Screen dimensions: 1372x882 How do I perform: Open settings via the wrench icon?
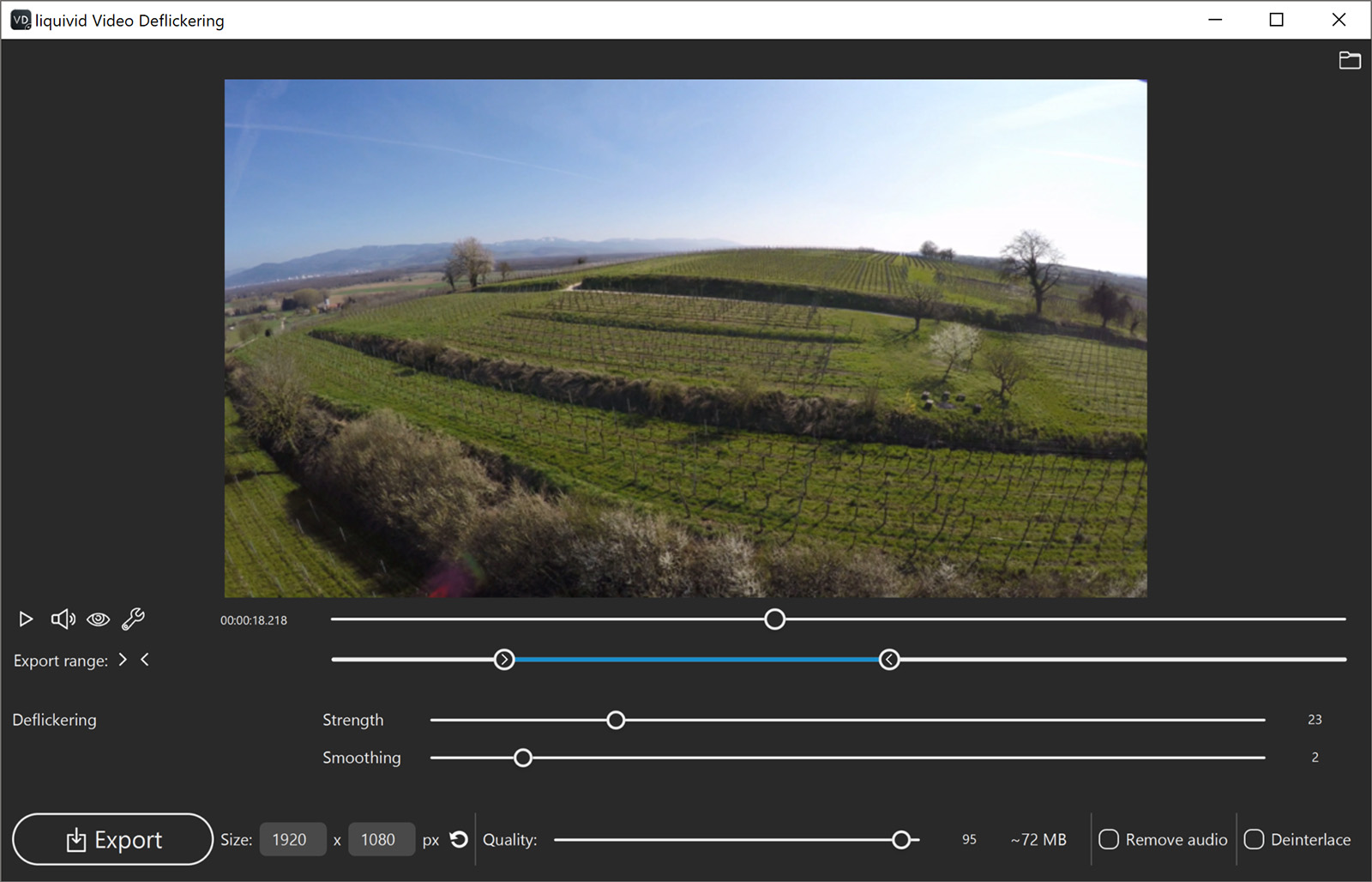click(133, 619)
